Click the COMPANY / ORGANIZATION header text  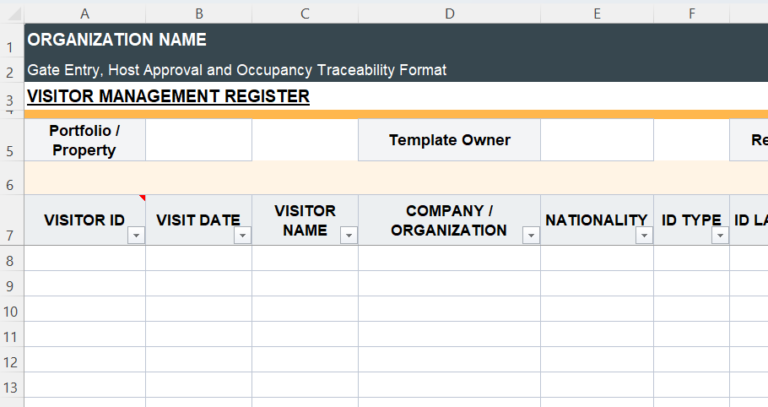coord(449,220)
